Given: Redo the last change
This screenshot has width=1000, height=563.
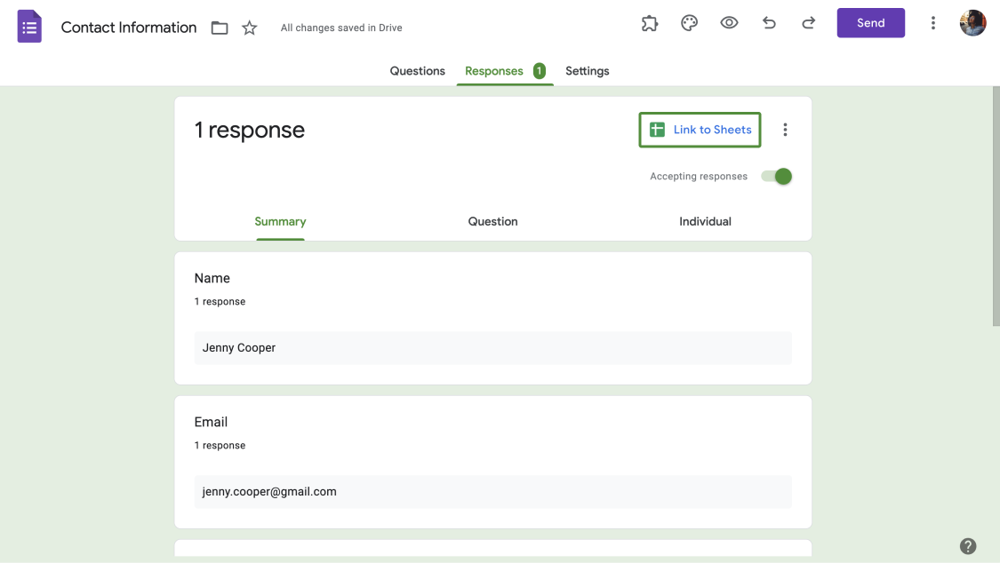Looking at the screenshot, I should pyautogui.click(x=808, y=23).
